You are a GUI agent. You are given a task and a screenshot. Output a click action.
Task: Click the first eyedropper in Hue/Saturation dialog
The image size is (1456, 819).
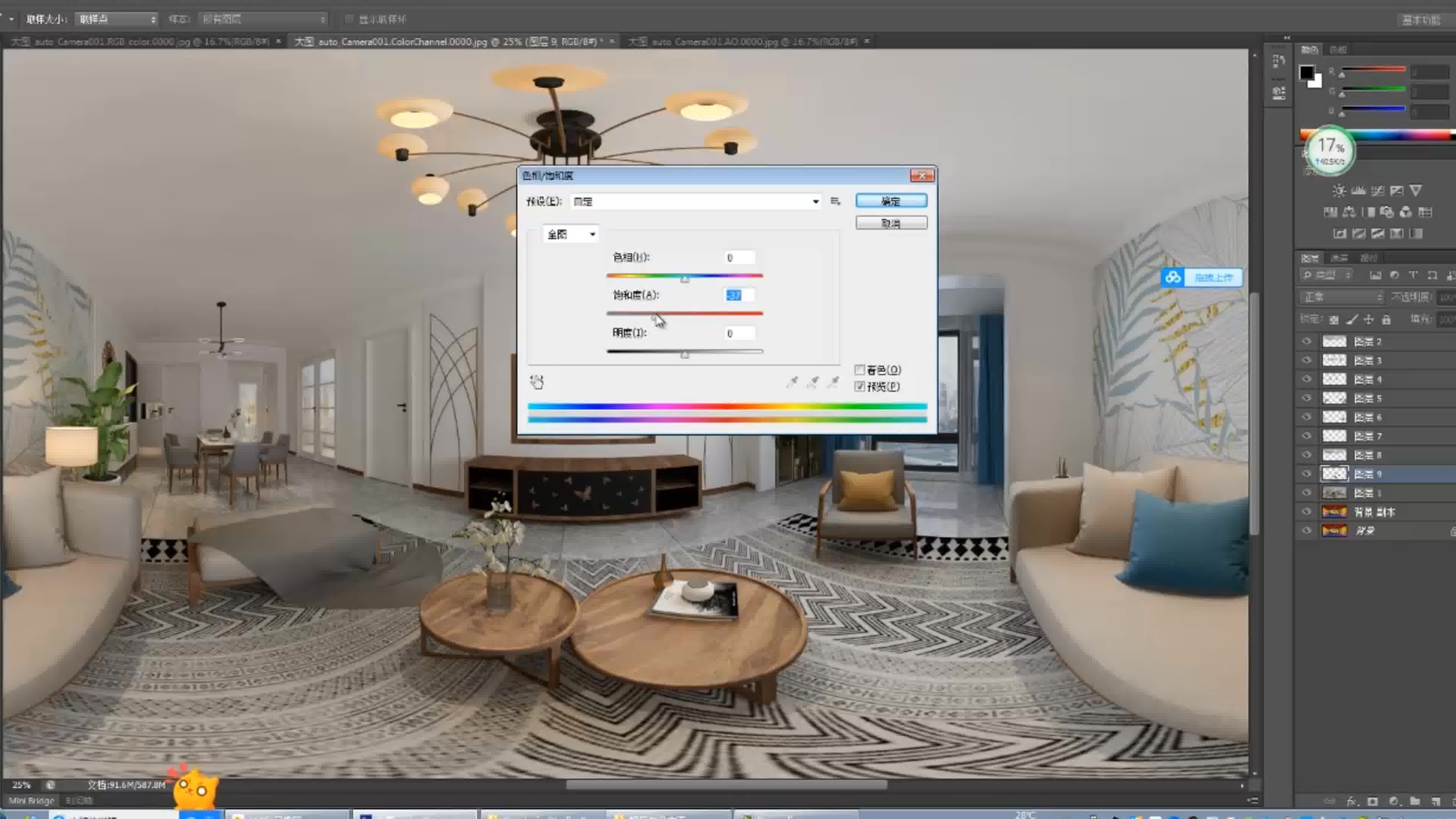[792, 383]
